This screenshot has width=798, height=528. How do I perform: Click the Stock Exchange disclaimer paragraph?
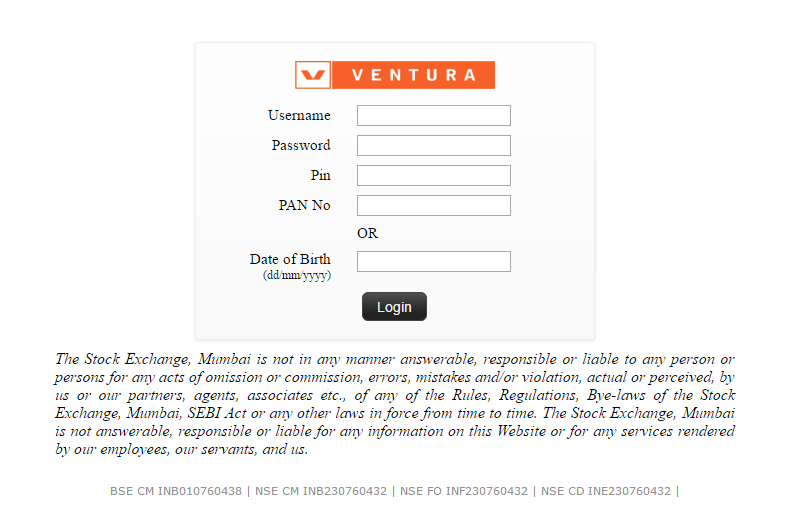tap(395, 404)
